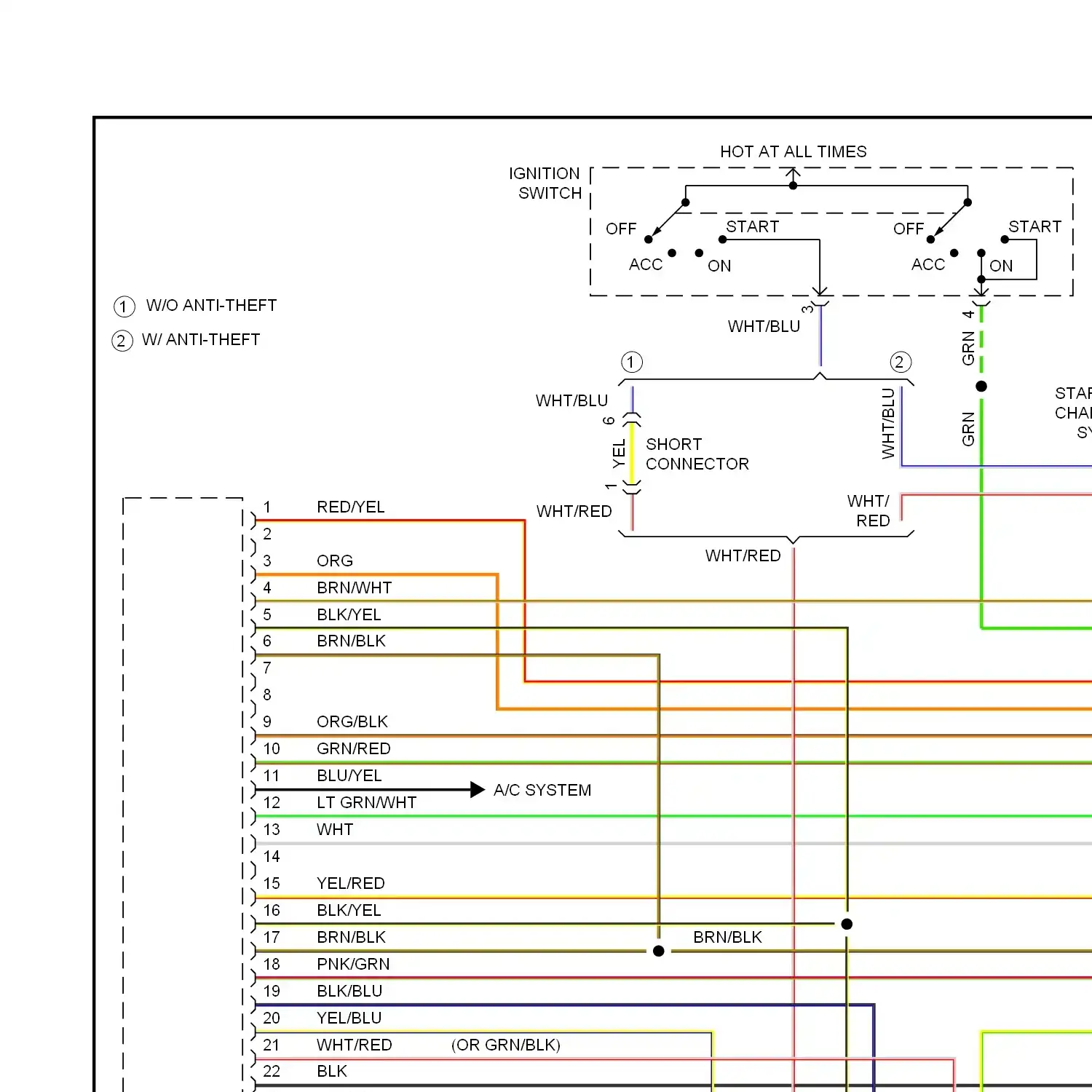Click the 'BRN/BLK' wire label at pin 6
The image size is (1092, 1092).
(x=351, y=641)
